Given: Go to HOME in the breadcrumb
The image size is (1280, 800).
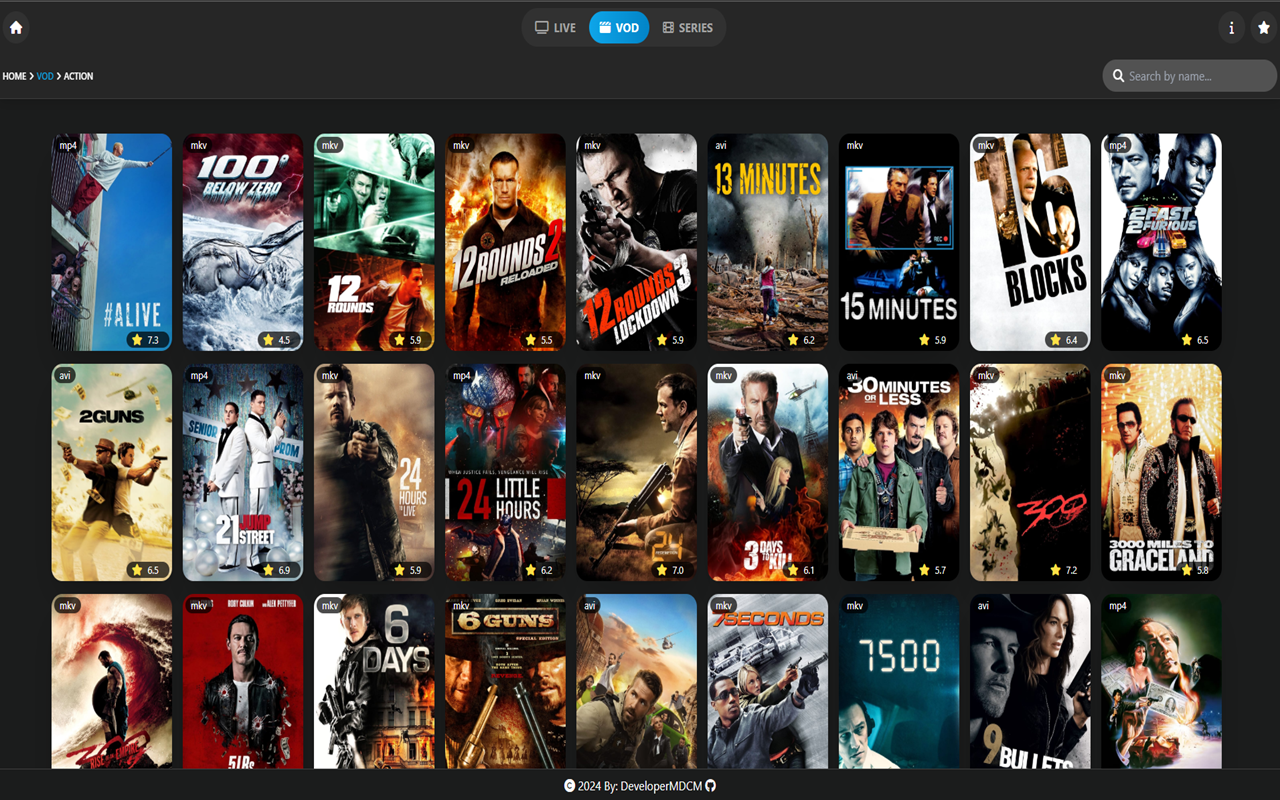Looking at the screenshot, I should (14, 76).
